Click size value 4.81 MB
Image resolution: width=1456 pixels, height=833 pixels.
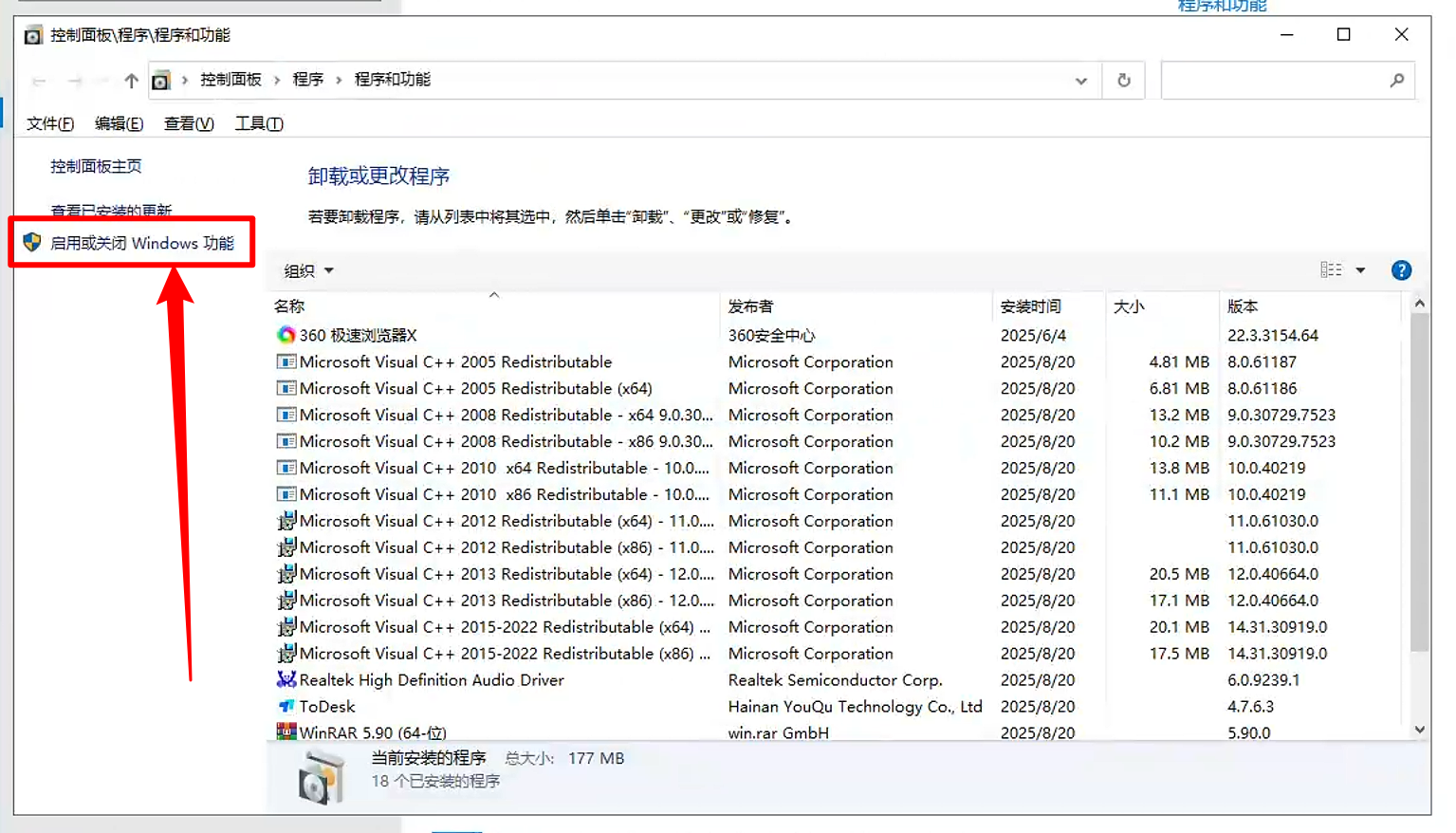[x=1179, y=361]
